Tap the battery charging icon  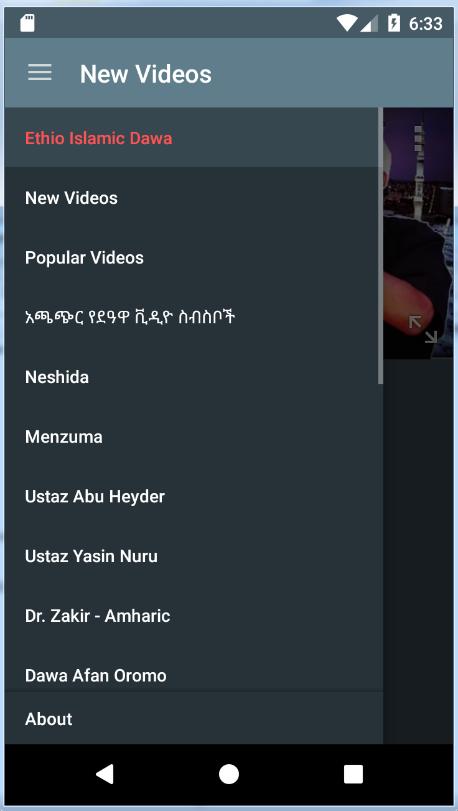(x=394, y=23)
